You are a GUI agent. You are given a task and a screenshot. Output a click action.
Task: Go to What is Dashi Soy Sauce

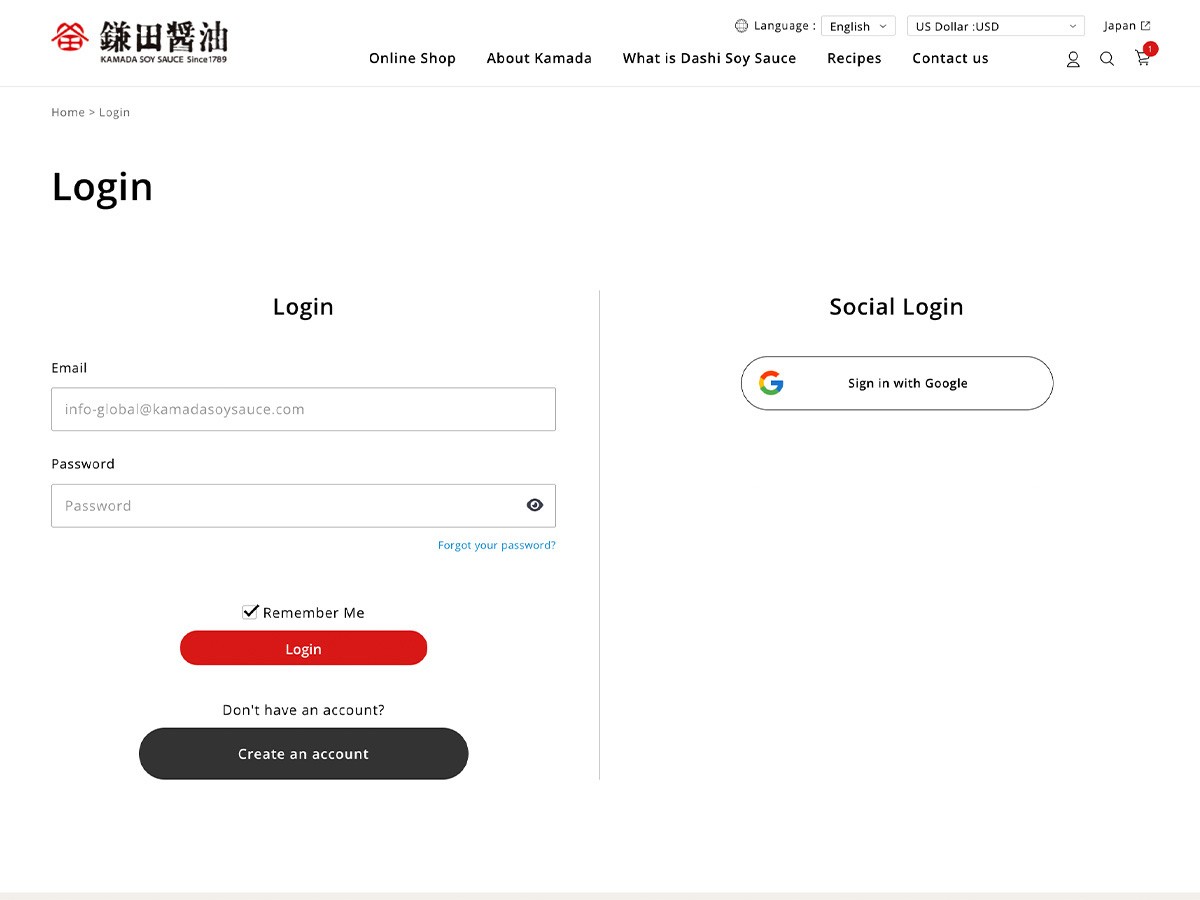709,58
